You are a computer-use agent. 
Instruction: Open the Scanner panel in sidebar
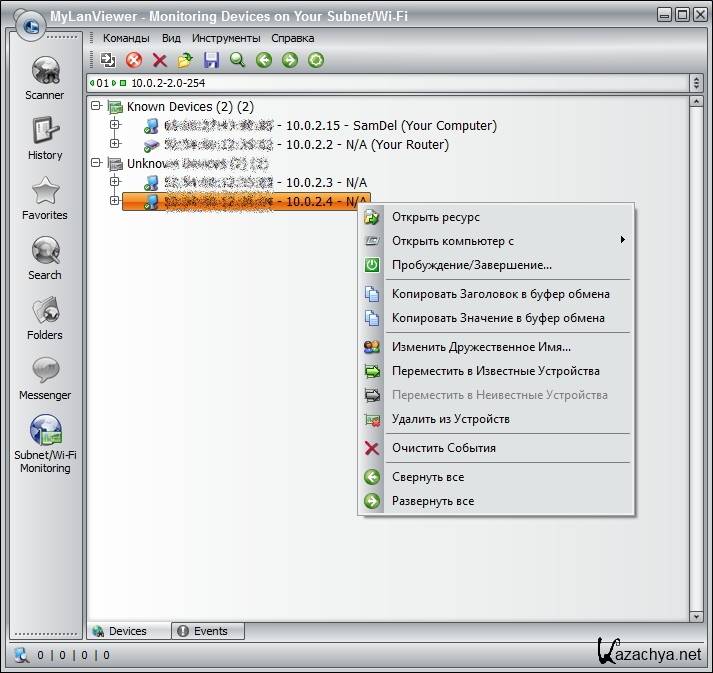pos(44,78)
